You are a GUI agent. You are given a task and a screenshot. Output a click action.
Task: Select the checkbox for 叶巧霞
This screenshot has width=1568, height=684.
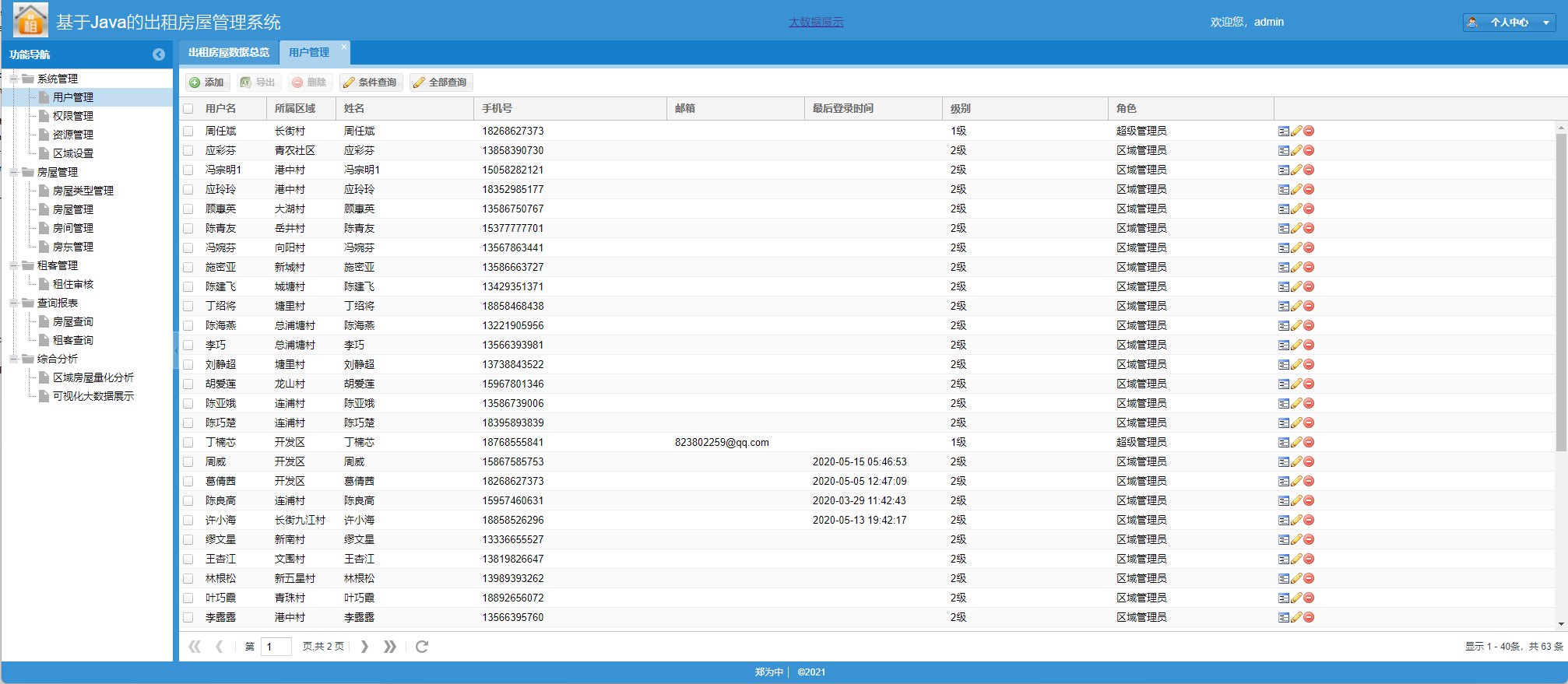188,598
